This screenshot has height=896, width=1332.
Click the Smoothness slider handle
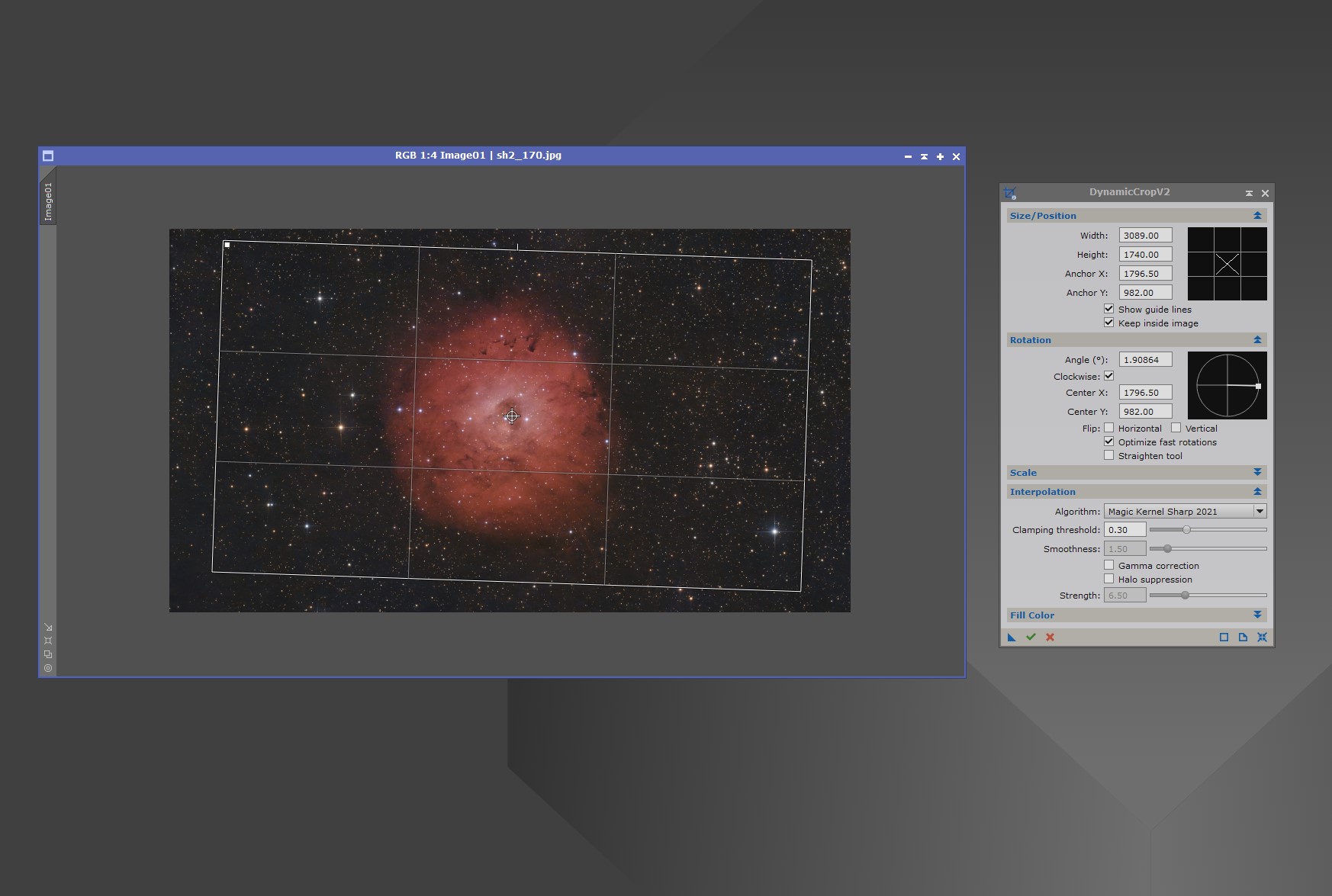click(x=1167, y=549)
